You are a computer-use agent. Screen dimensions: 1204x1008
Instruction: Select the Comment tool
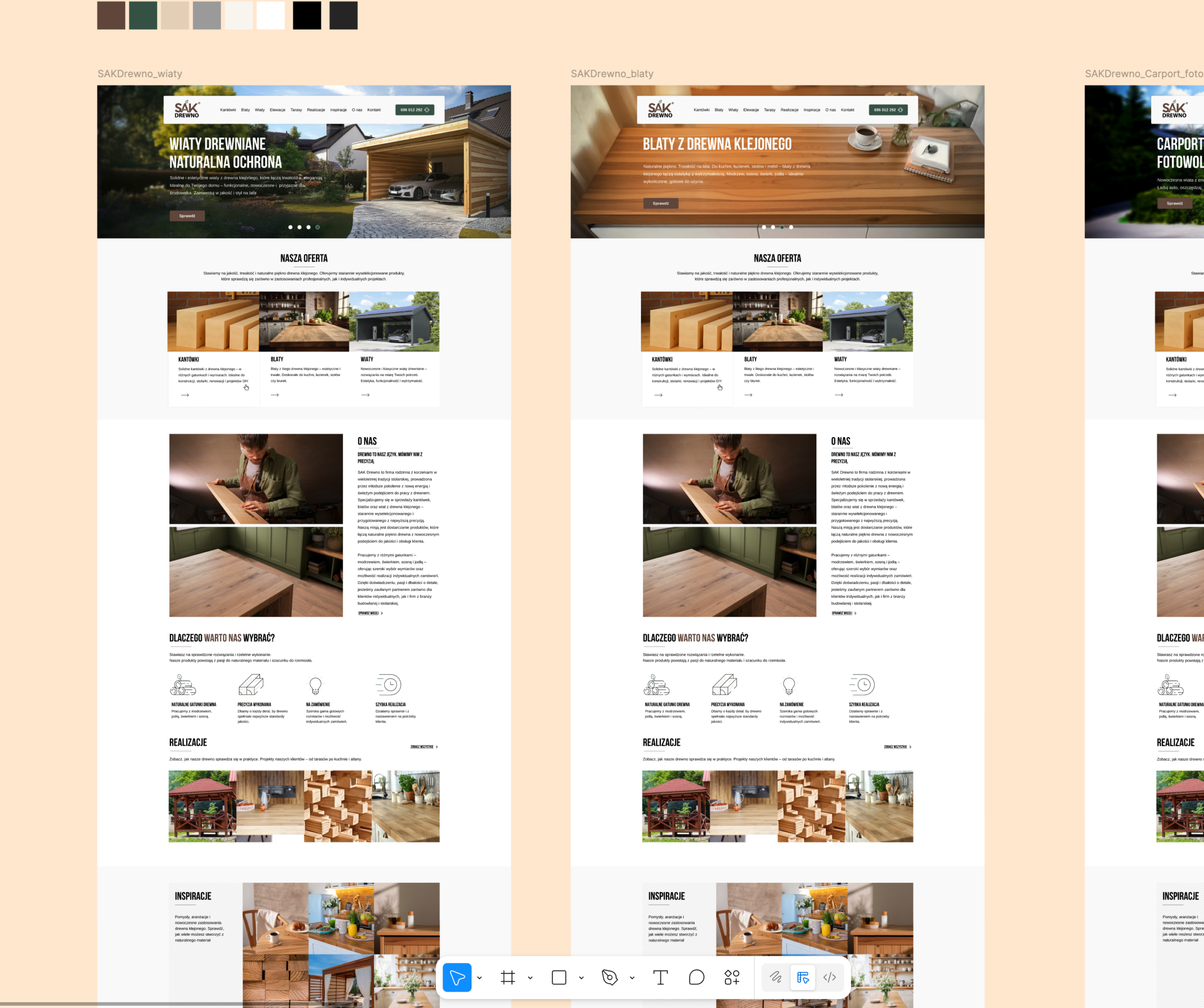coord(696,977)
